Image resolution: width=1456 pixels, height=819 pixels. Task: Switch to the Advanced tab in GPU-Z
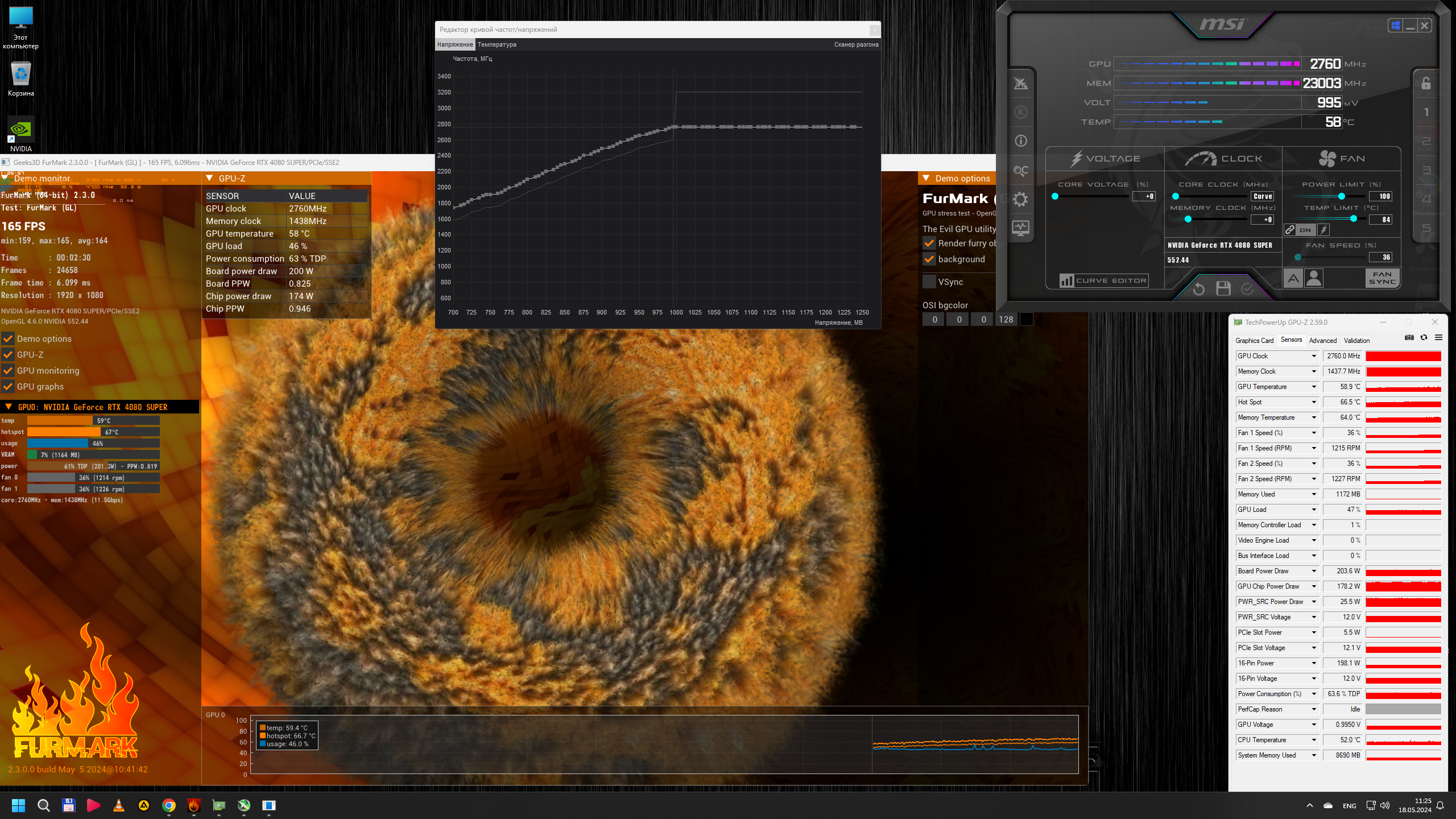(1322, 340)
